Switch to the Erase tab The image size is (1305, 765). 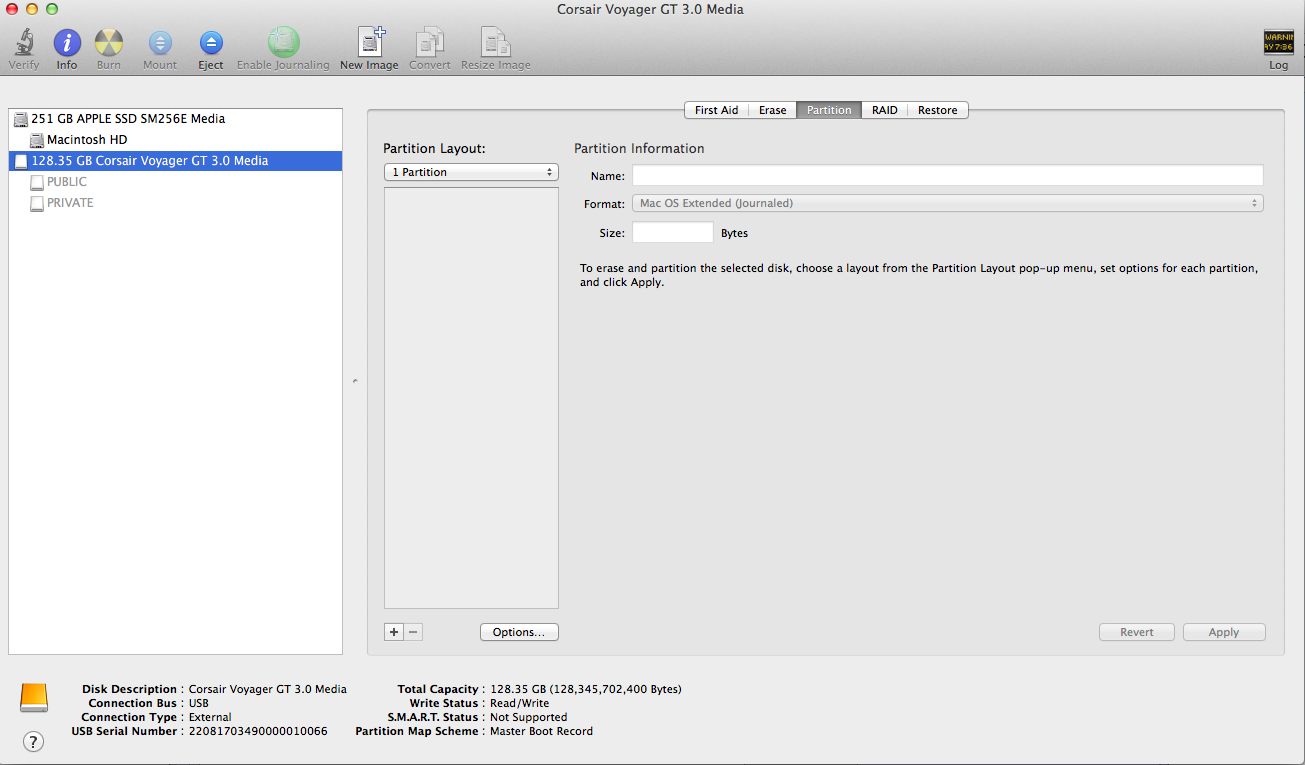point(772,110)
